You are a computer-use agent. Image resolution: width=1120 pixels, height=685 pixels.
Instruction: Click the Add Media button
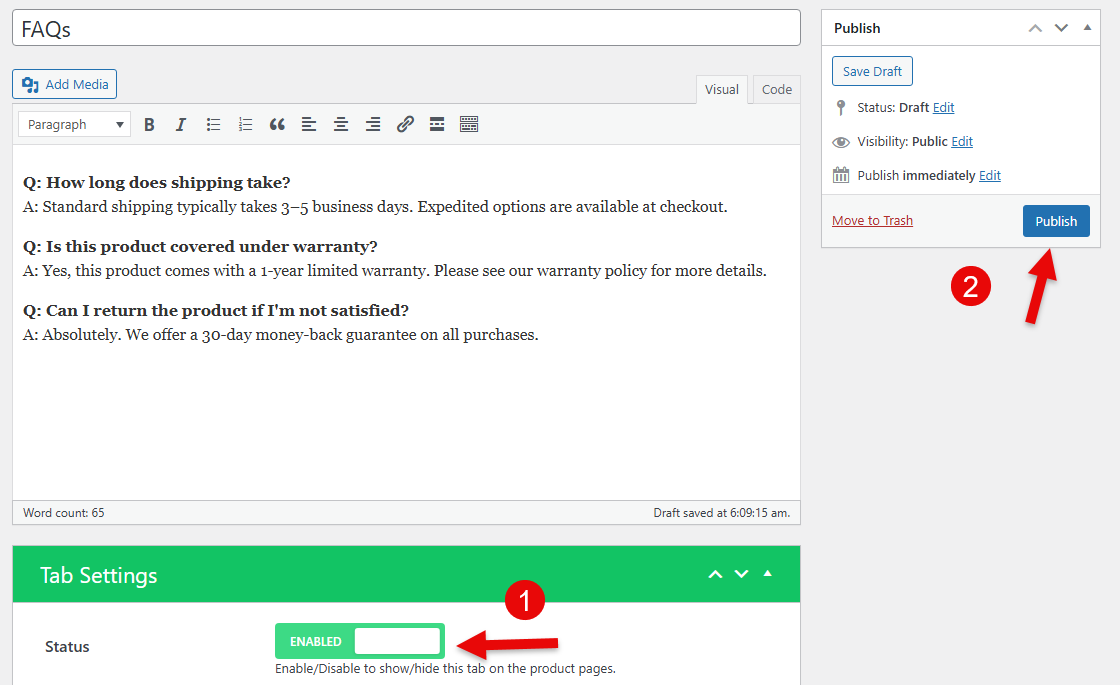[x=64, y=84]
